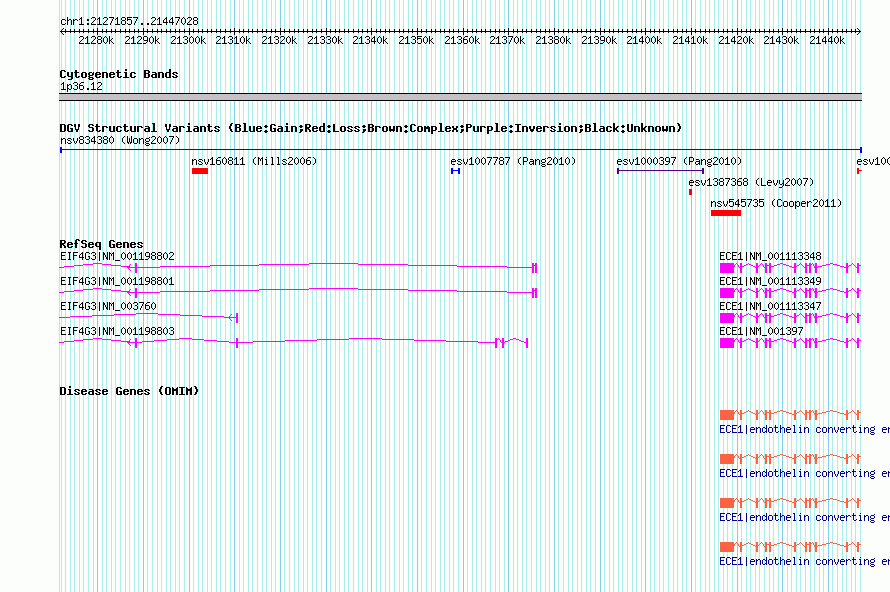The image size is (890, 592).
Task: Click the 21280k ruler tick label
Action: click(x=96, y=40)
